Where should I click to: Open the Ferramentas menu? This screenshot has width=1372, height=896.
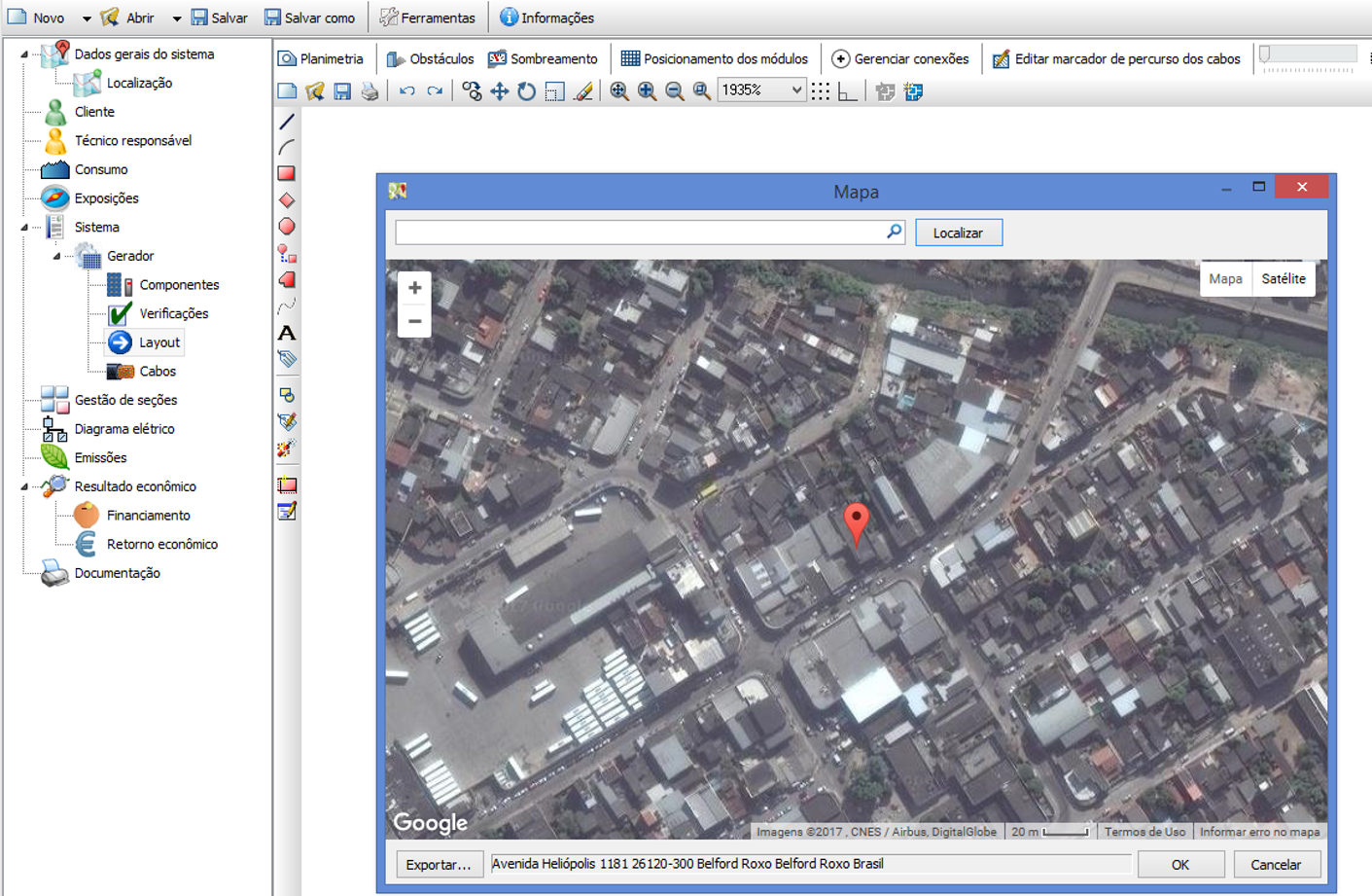coord(428,18)
